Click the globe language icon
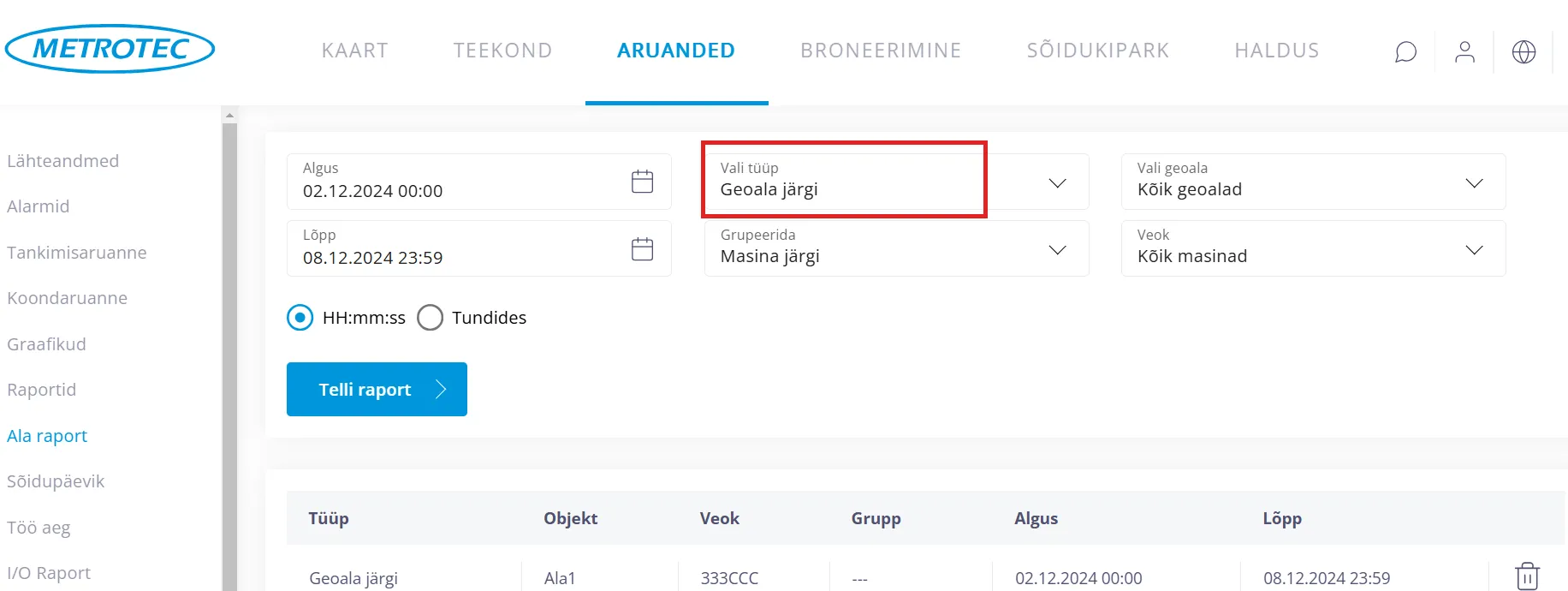The width and height of the screenshot is (1568, 591). tap(1523, 52)
